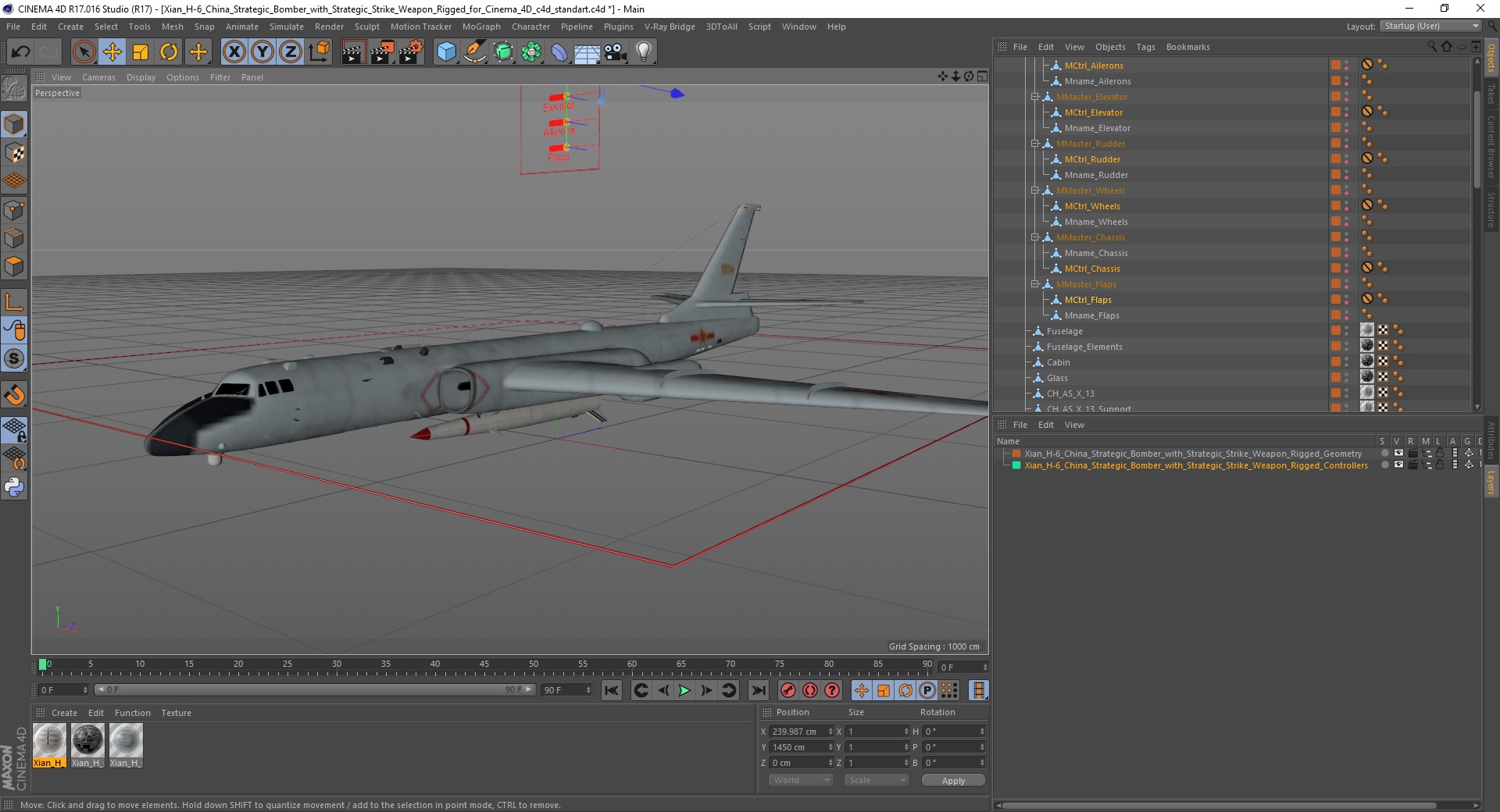This screenshot has height=812, width=1500.
Task: Click the Undo arrow icon
Action: tap(21, 52)
